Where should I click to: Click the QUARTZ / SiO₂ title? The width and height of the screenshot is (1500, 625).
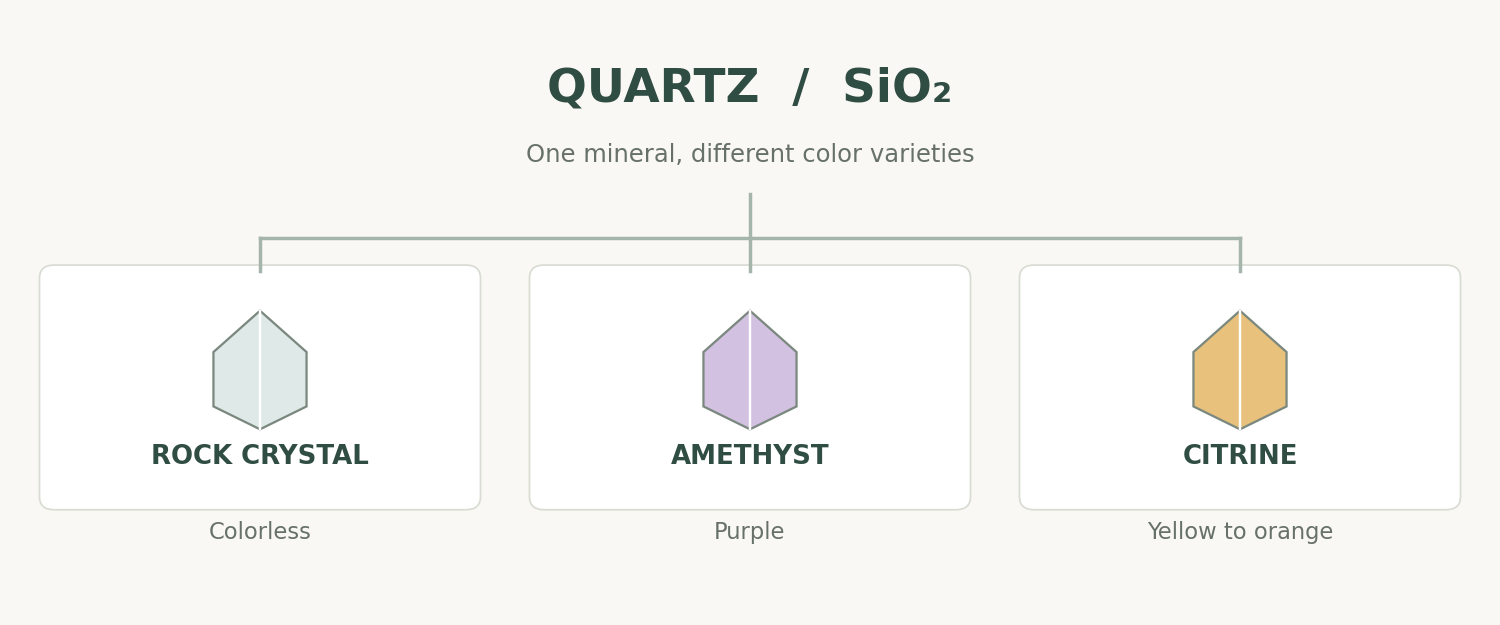pos(750,88)
